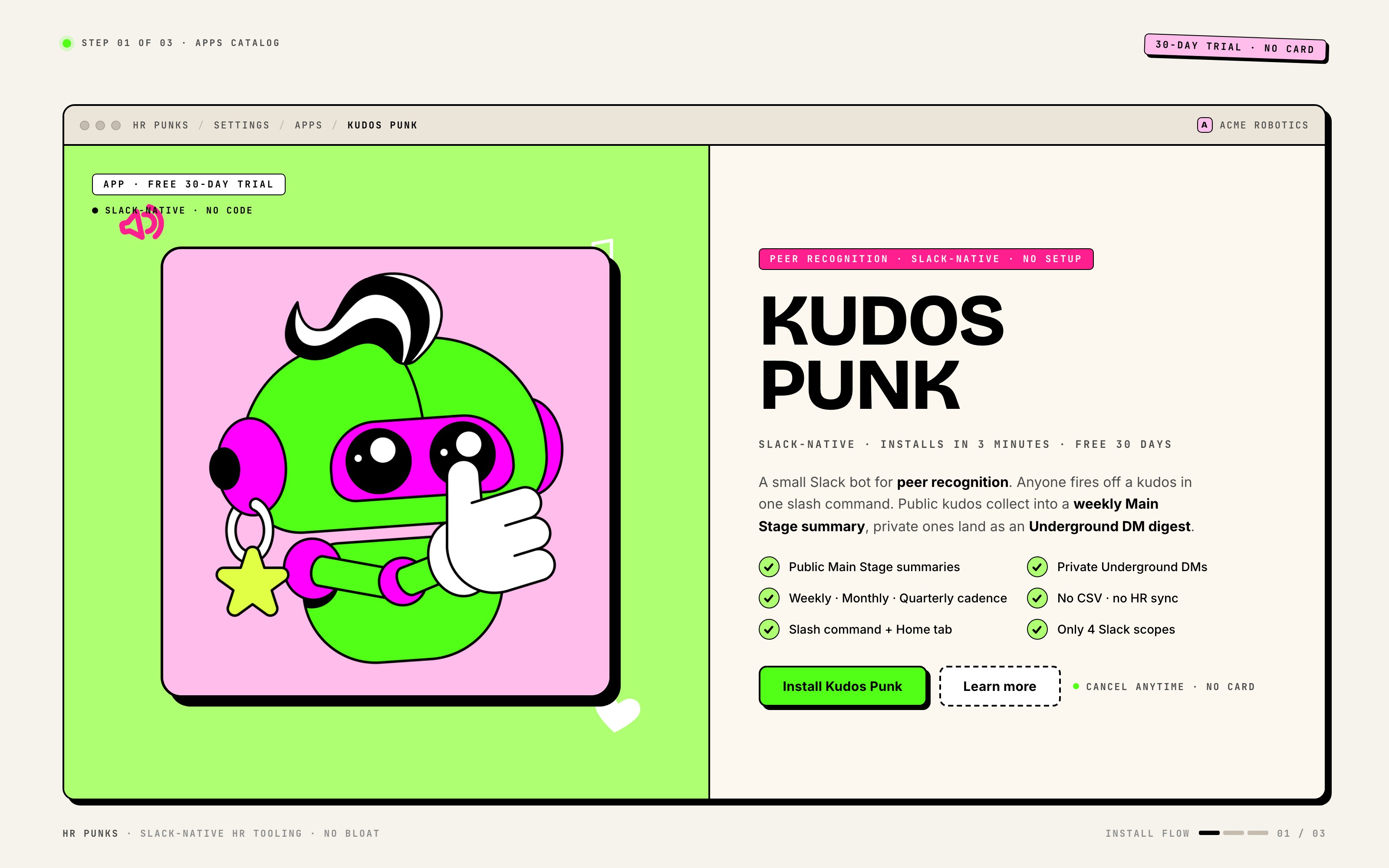Click the text 'Public Main Stage summaries'
The width and height of the screenshot is (1389, 868).
click(874, 567)
